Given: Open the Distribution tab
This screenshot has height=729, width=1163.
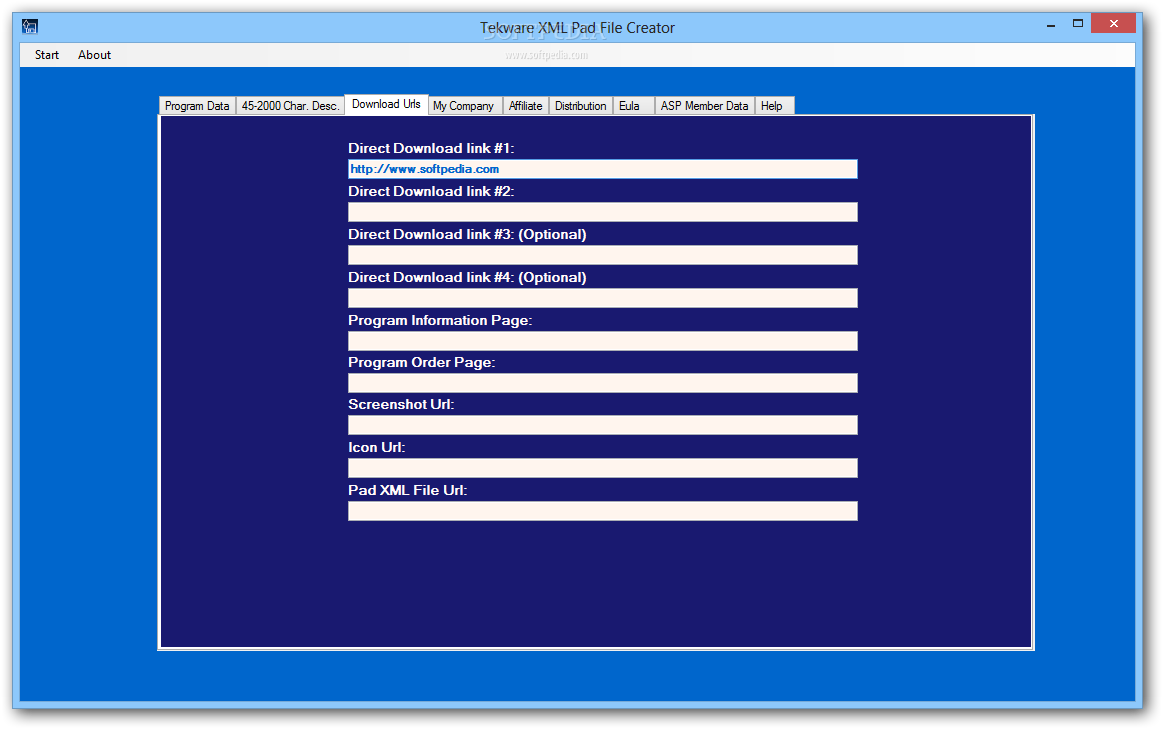Looking at the screenshot, I should (x=581, y=106).
